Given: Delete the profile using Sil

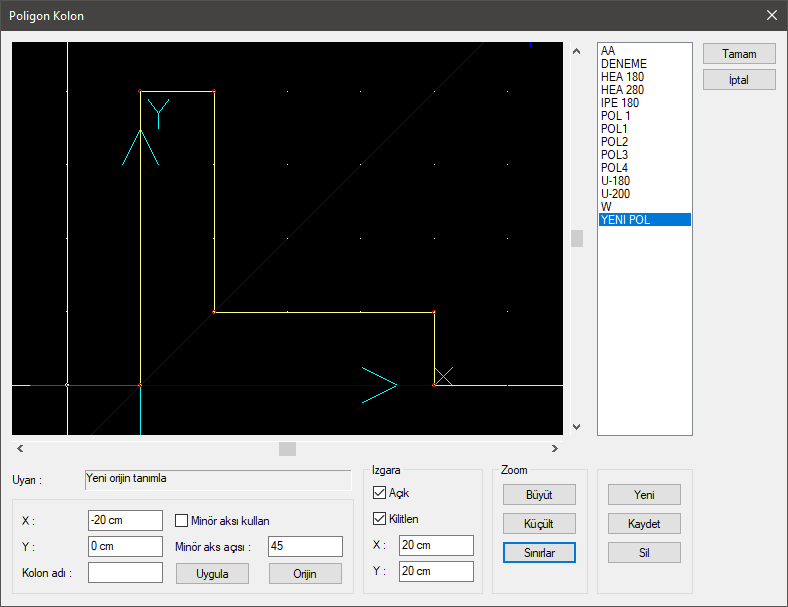Looking at the screenshot, I should click(x=644, y=552).
